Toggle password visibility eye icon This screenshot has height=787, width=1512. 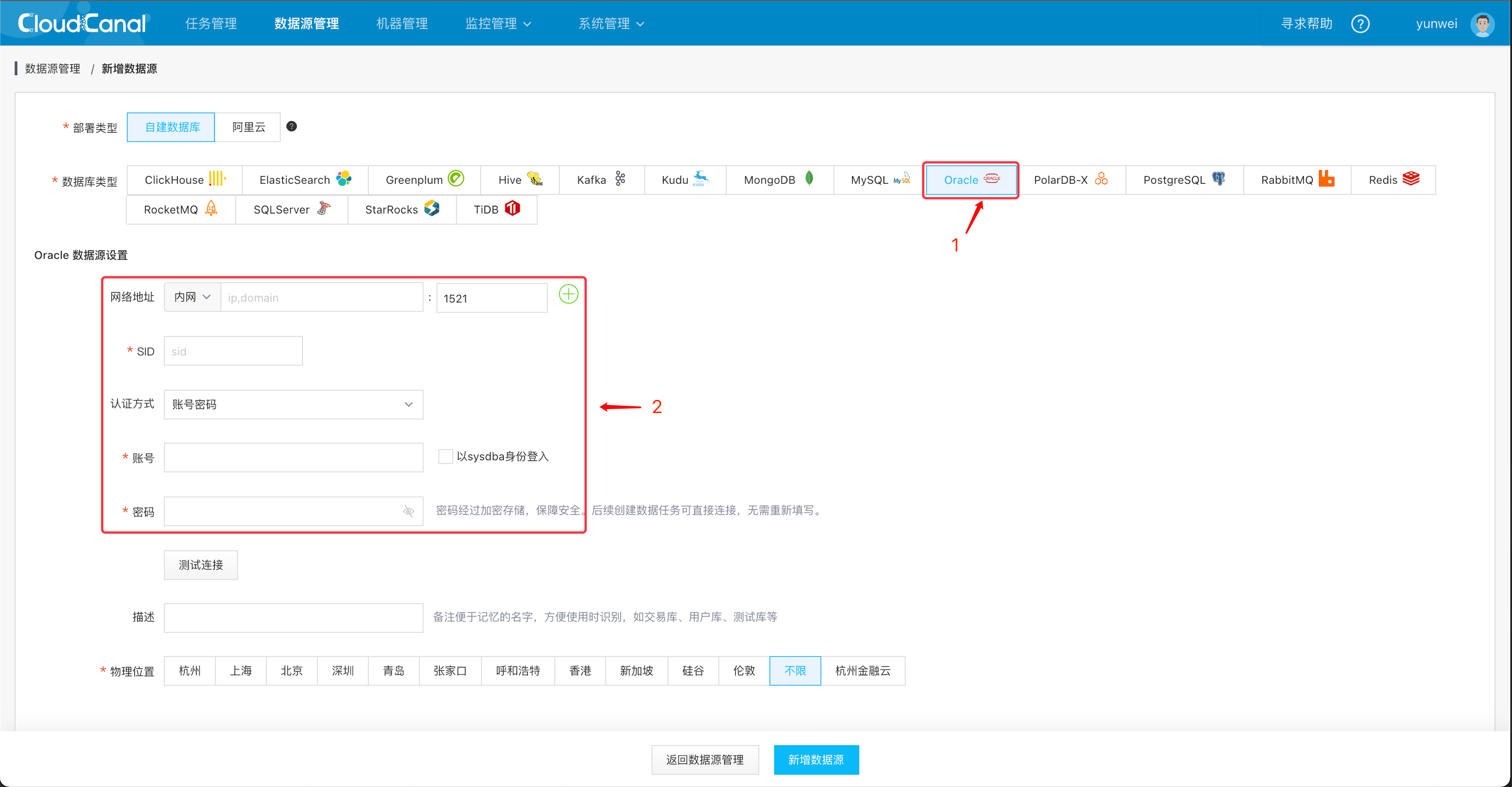click(x=409, y=511)
